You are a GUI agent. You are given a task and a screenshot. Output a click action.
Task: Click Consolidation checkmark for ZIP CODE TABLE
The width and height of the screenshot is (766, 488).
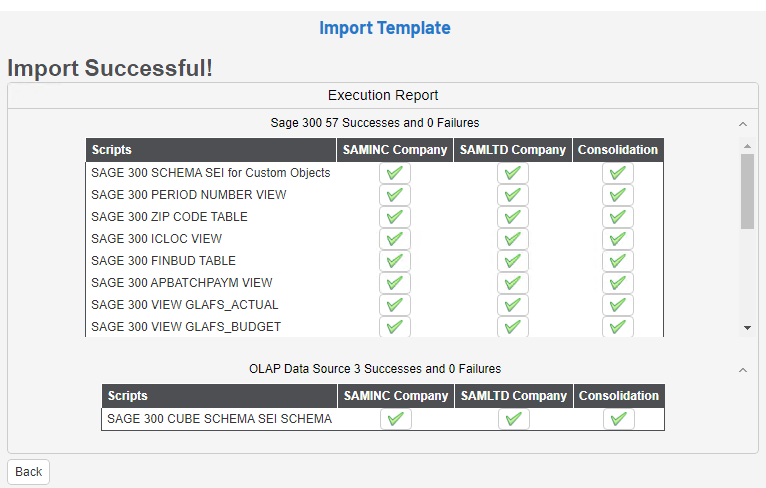click(x=617, y=217)
